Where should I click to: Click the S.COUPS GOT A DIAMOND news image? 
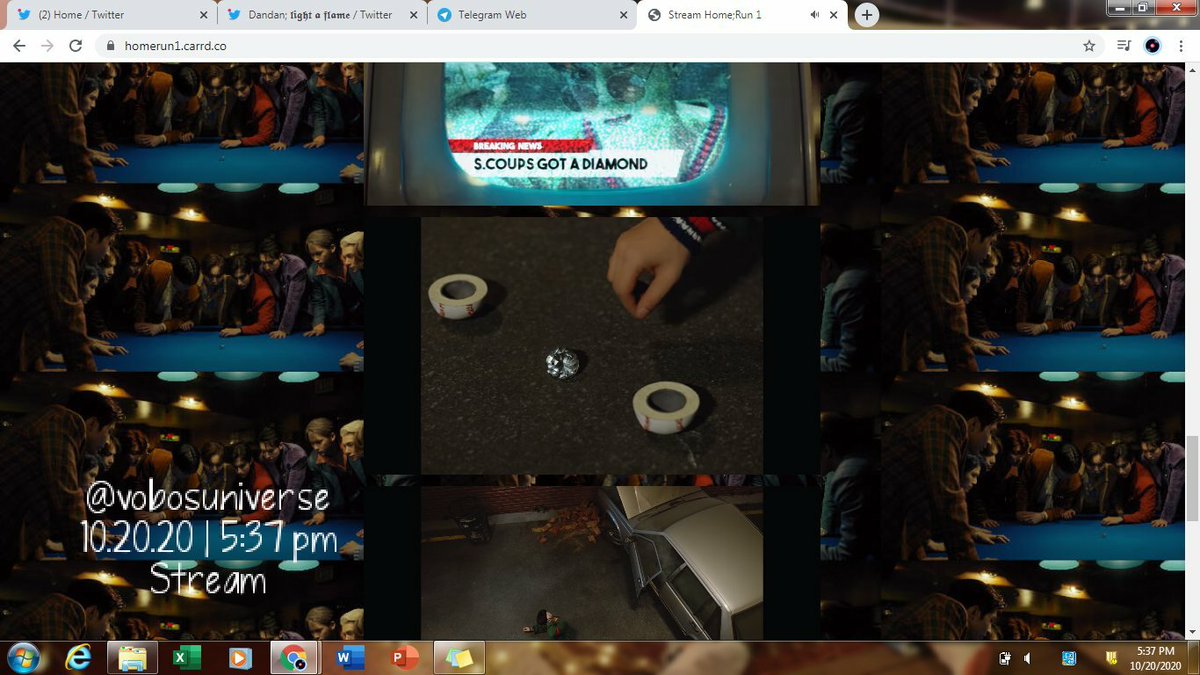point(592,133)
